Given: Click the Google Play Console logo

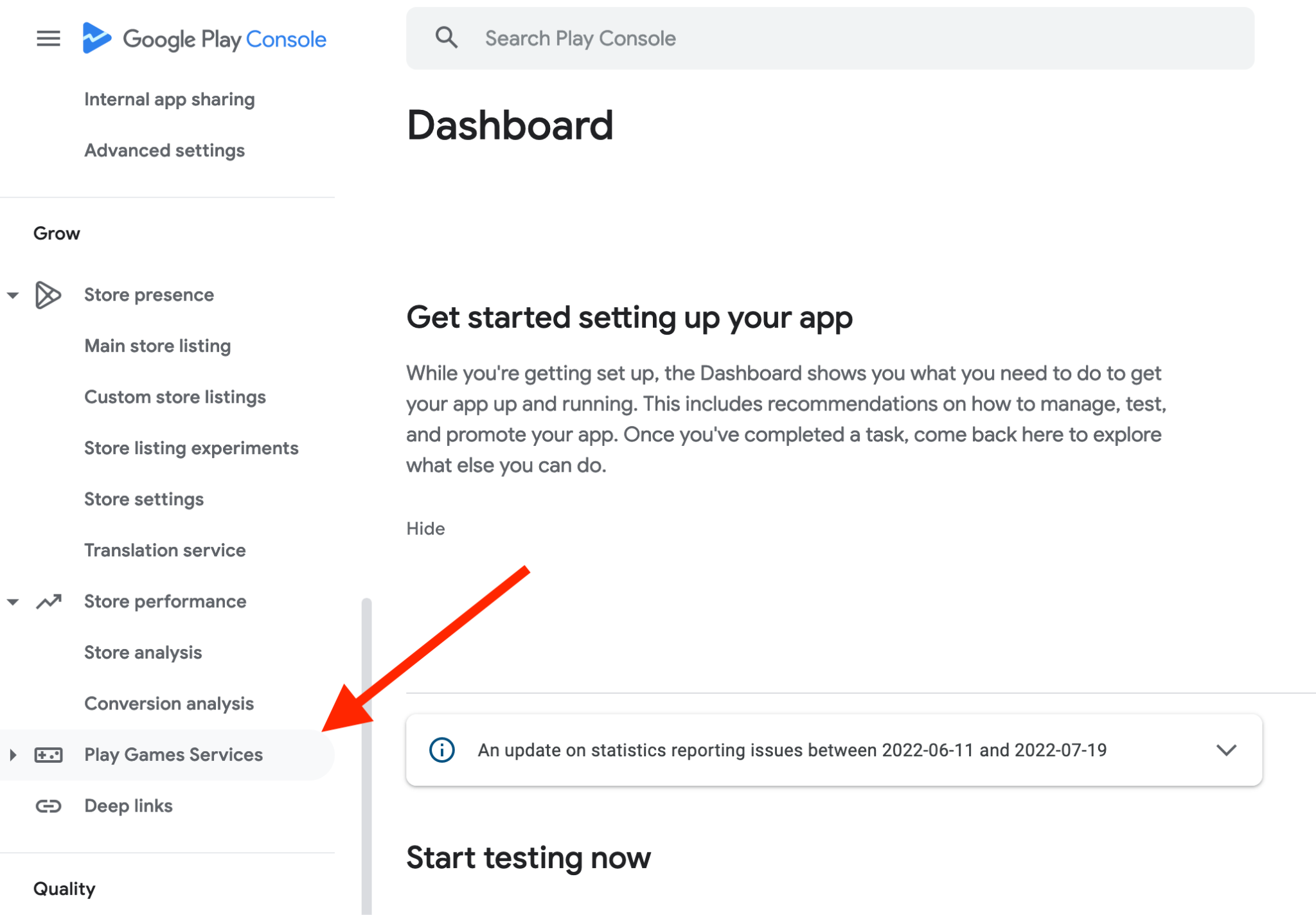Looking at the screenshot, I should tap(204, 39).
